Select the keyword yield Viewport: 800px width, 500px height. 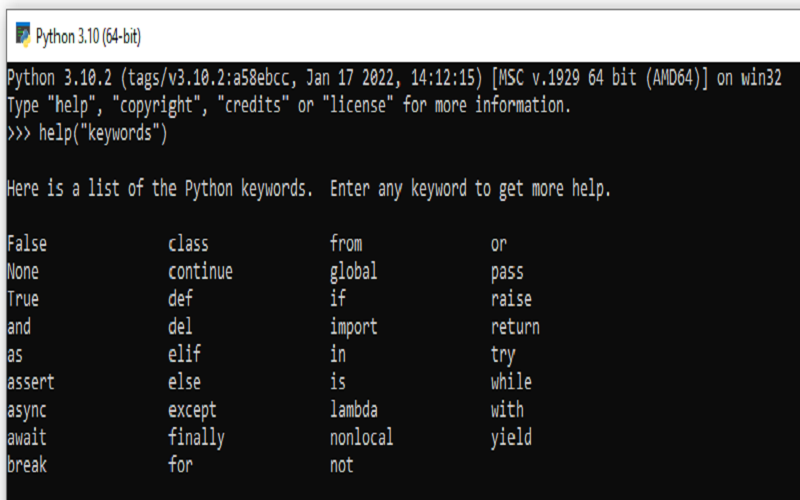coord(511,438)
